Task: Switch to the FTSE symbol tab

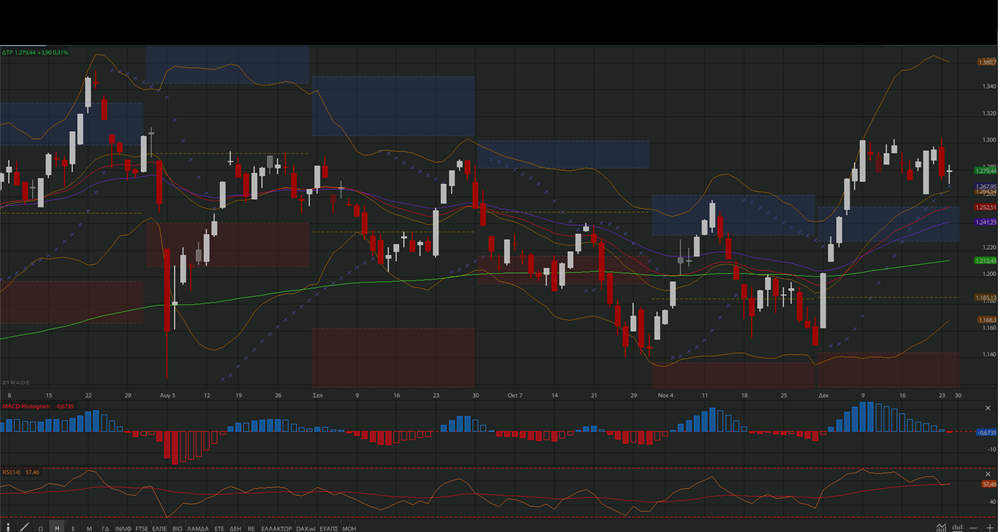Action: tap(142, 528)
